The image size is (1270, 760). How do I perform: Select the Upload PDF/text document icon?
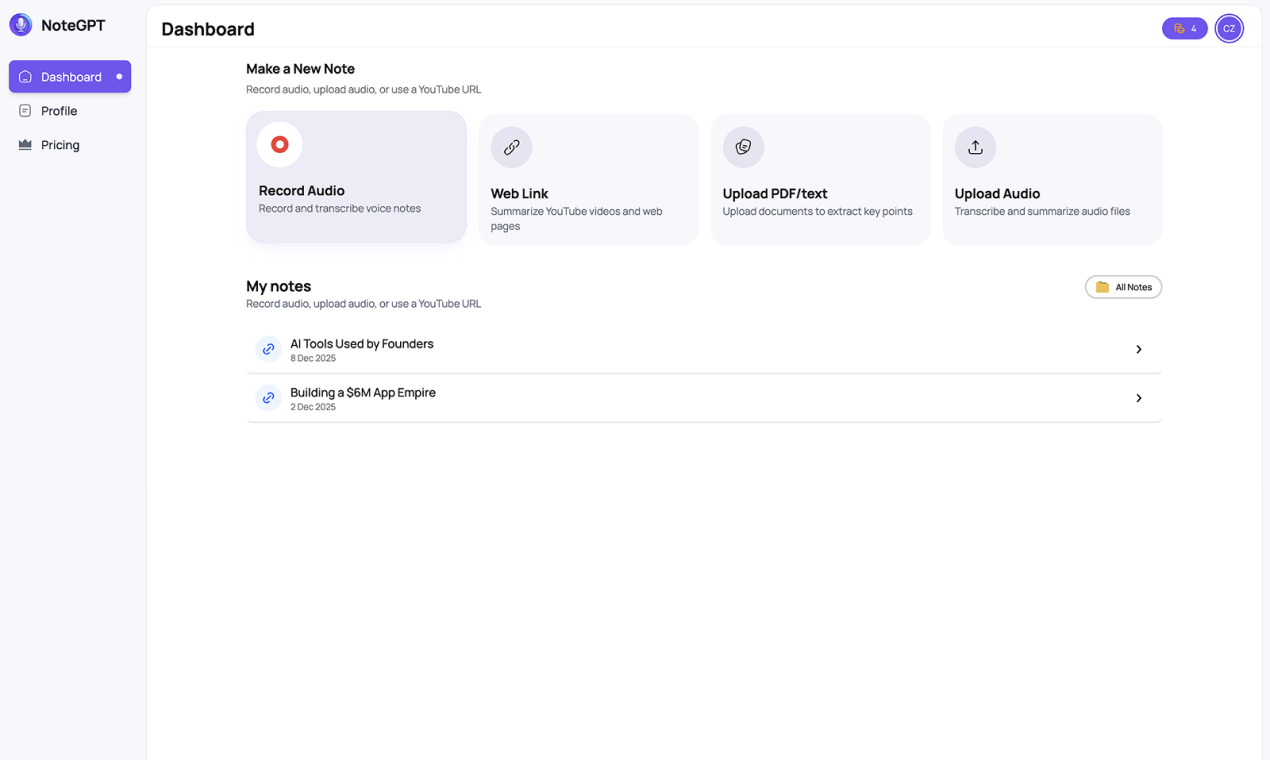click(x=743, y=147)
